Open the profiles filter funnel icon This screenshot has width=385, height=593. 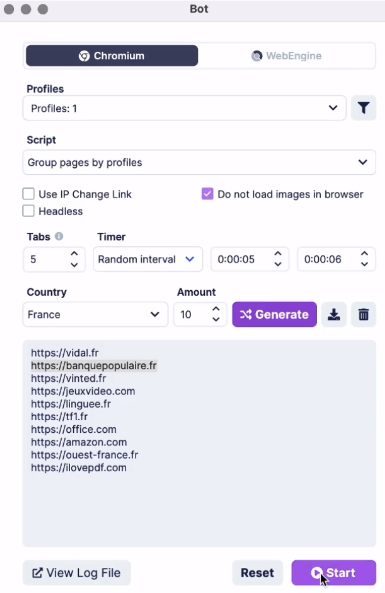pyautogui.click(x=363, y=108)
